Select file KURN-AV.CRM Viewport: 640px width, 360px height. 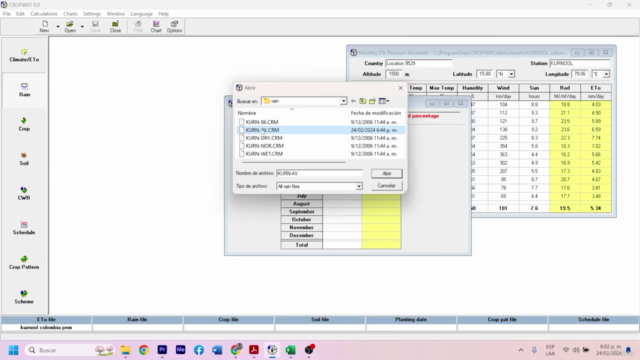pos(262,130)
